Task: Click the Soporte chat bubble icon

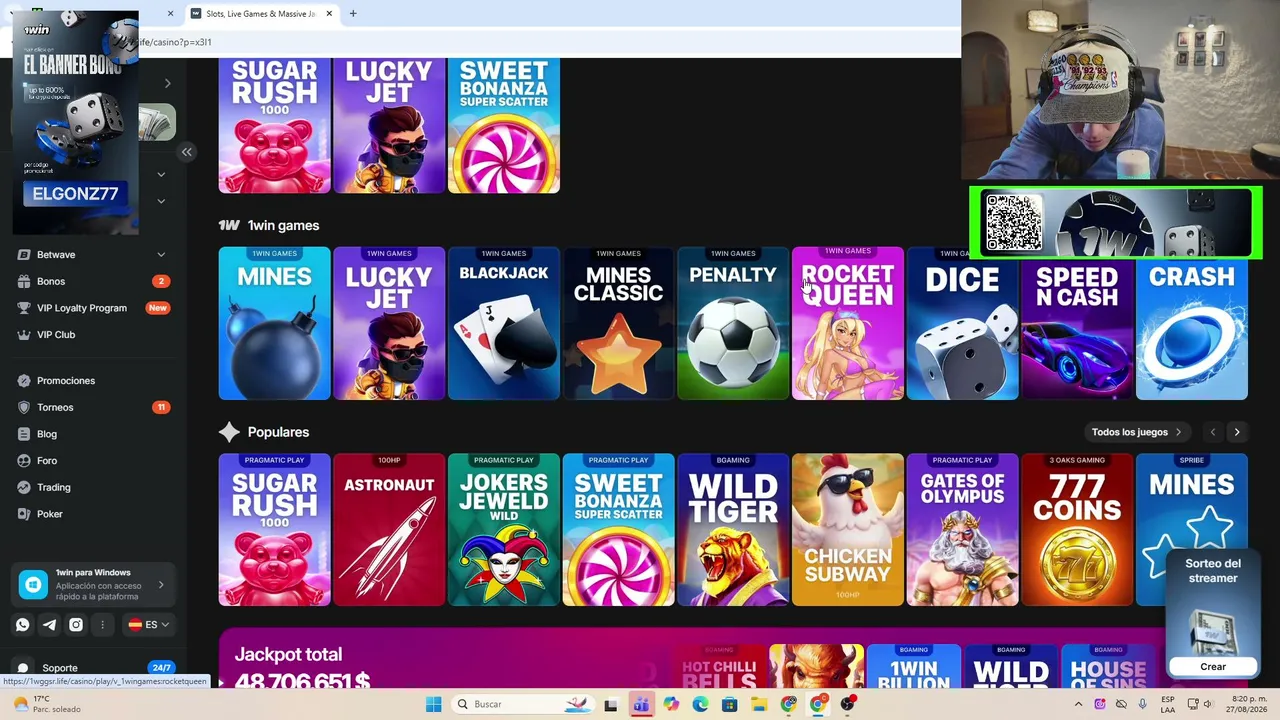Action: 23,668
